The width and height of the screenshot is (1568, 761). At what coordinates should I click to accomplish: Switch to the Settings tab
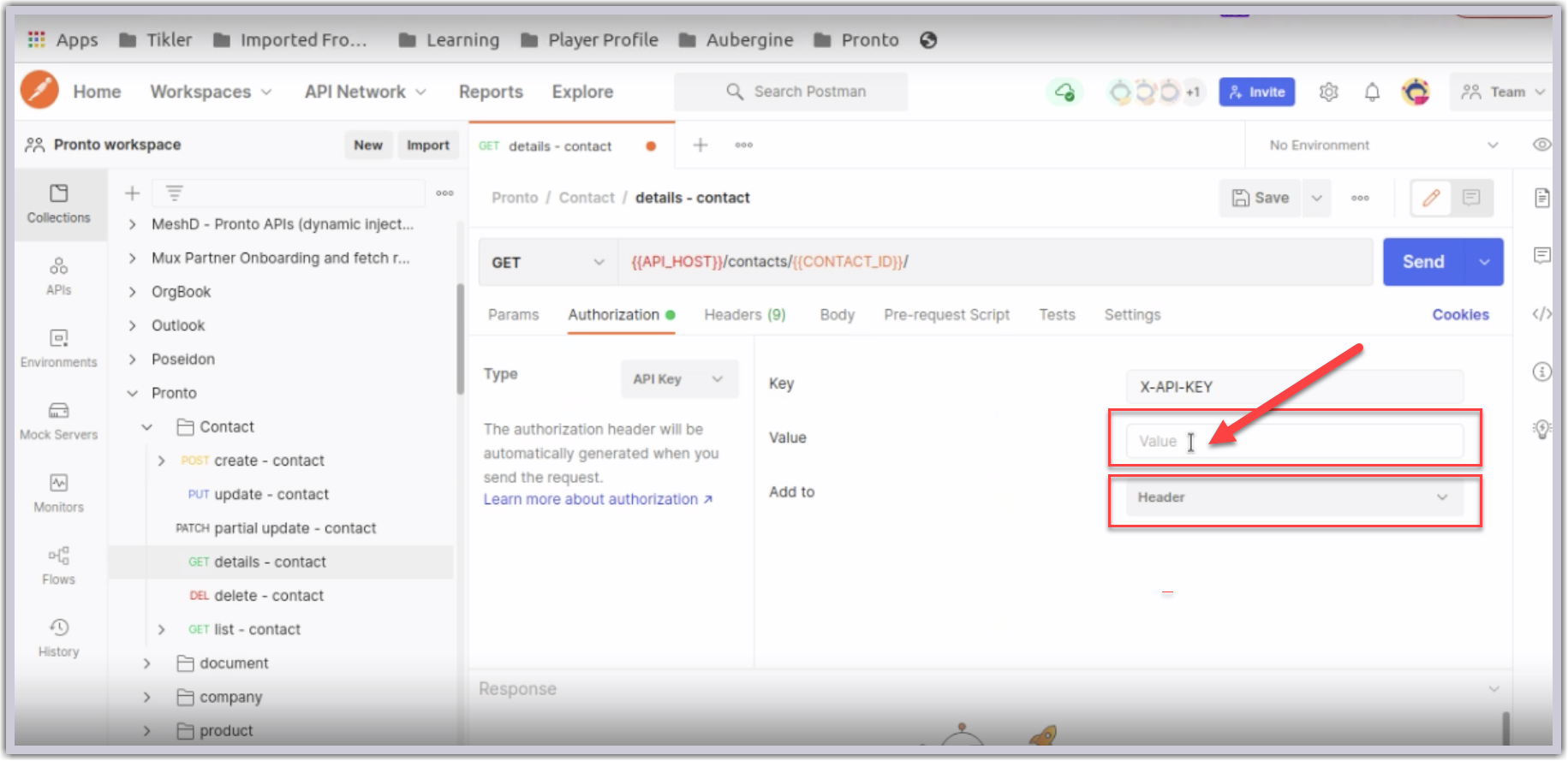pos(1132,315)
